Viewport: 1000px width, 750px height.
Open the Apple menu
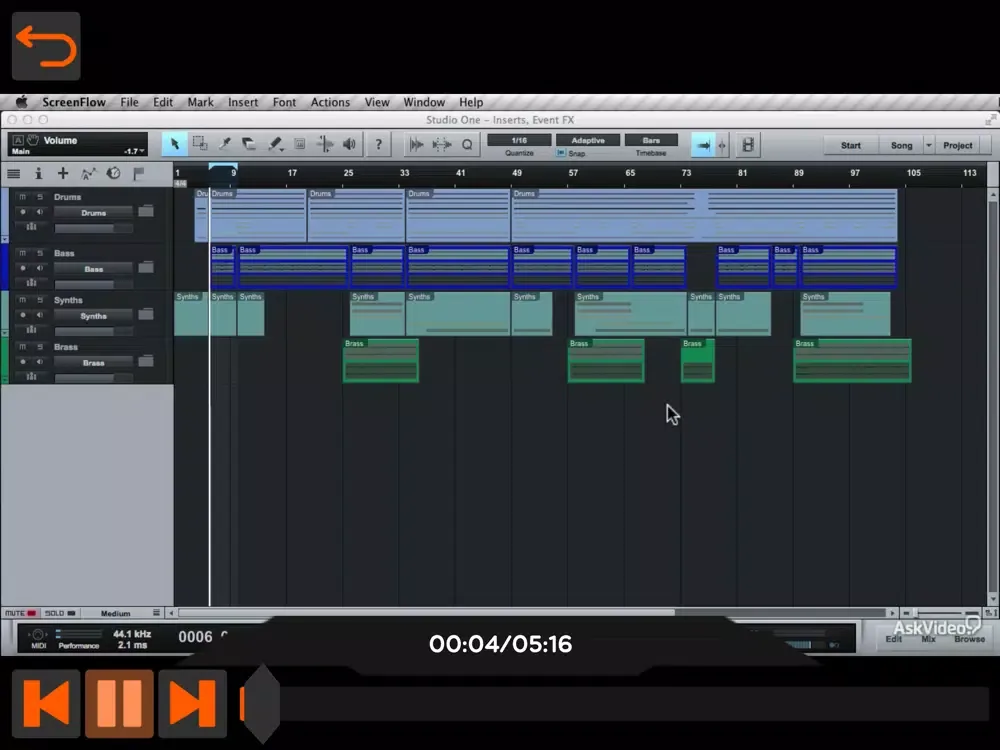22,102
